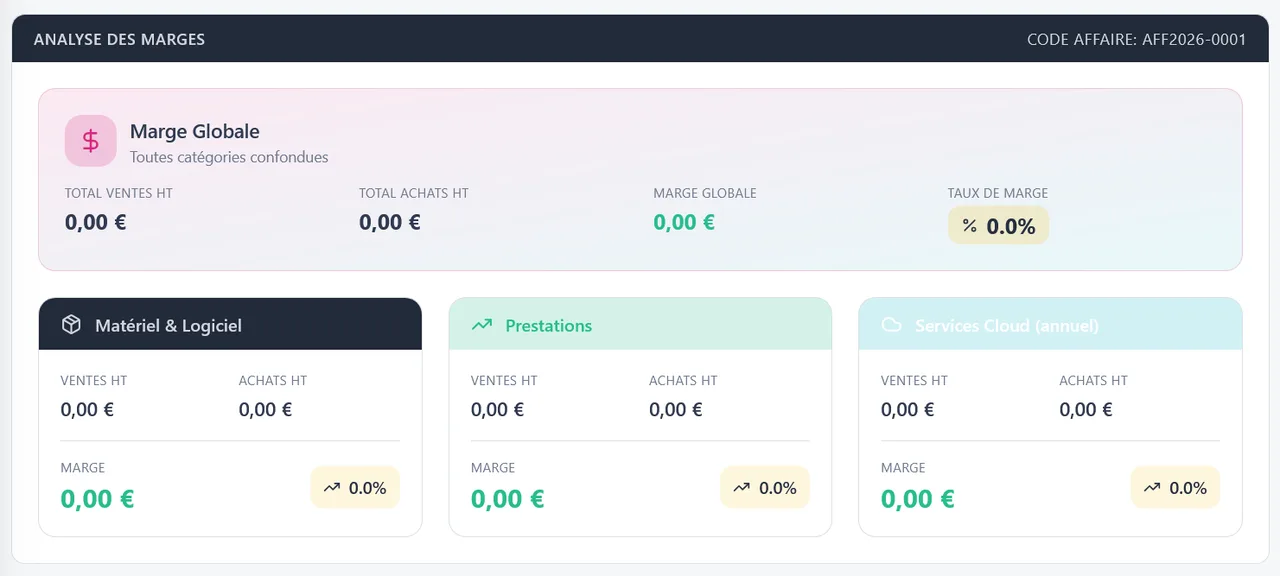Select the Services Cloud (annuel) header
Viewport: 1280px width, 576px height.
coord(1050,324)
